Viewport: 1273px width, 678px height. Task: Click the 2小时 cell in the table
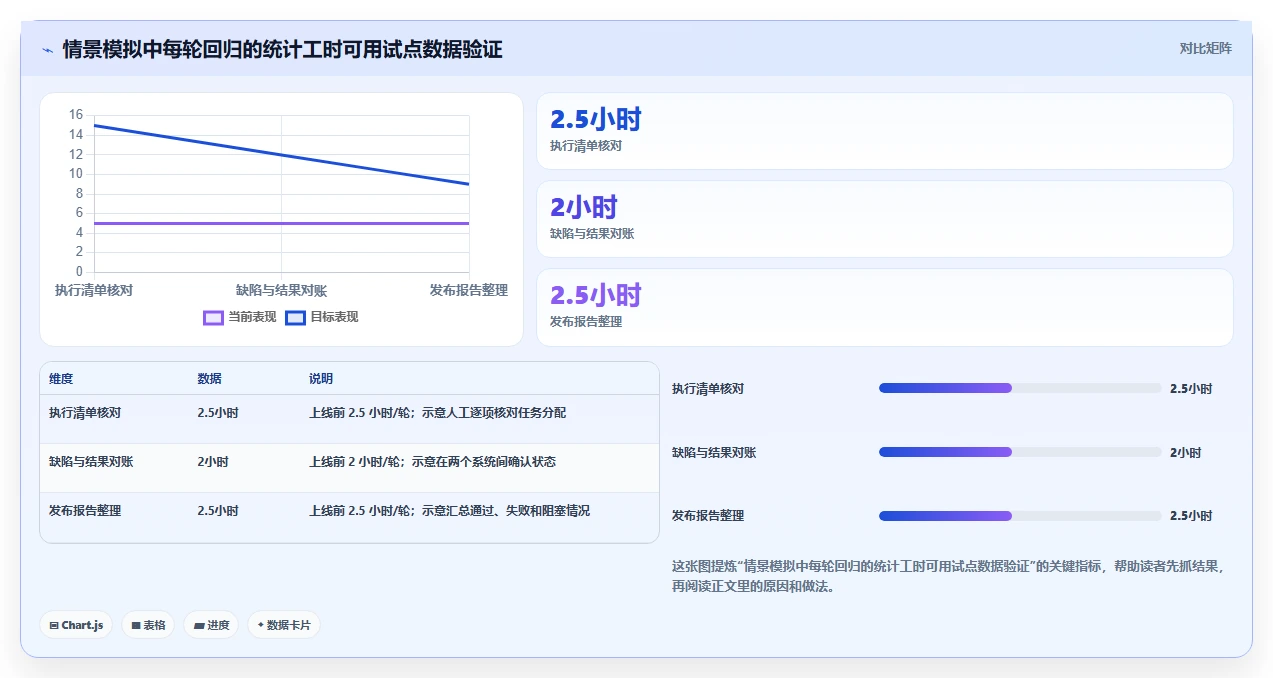point(213,462)
